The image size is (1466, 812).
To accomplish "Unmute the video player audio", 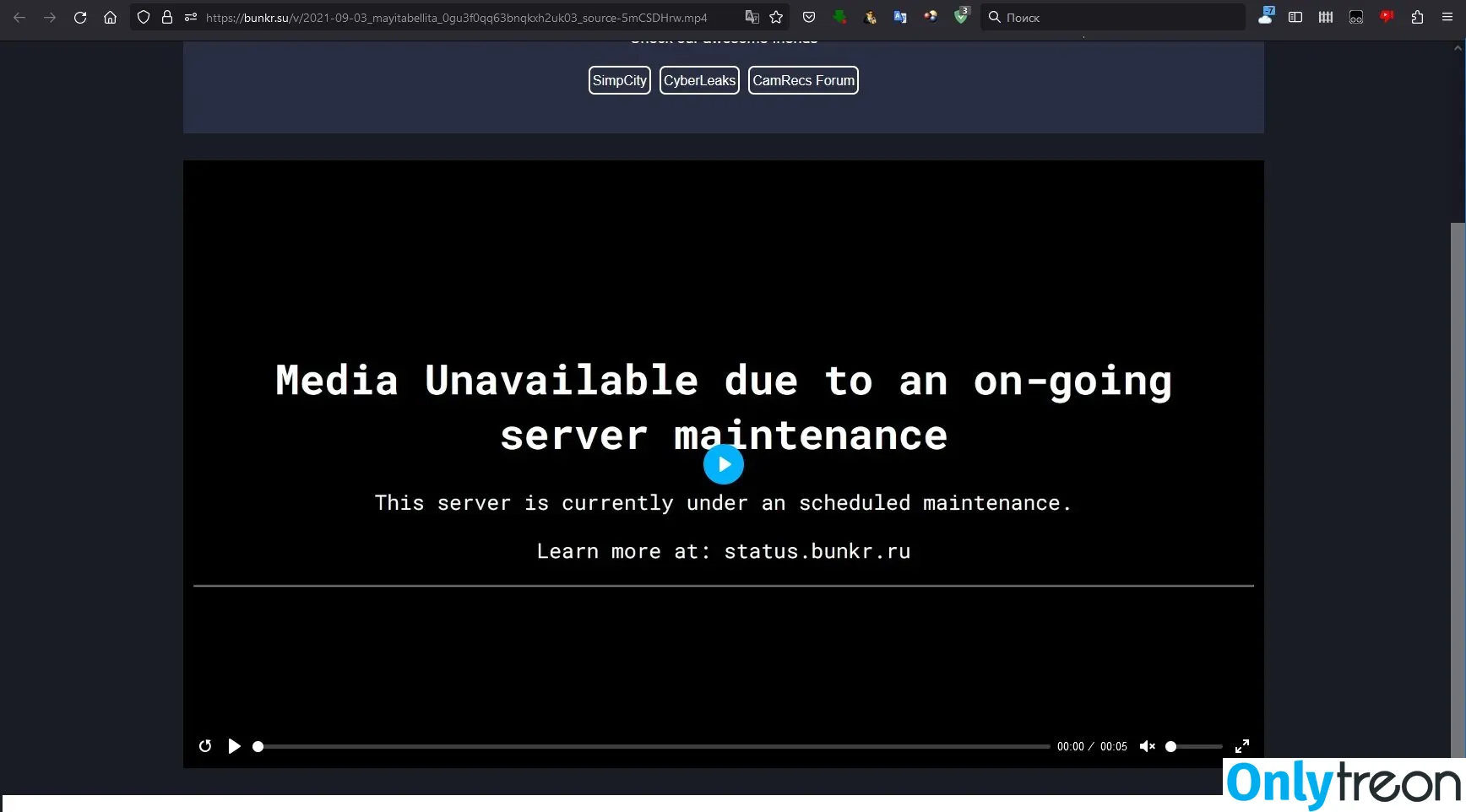I will (1147, 746).
